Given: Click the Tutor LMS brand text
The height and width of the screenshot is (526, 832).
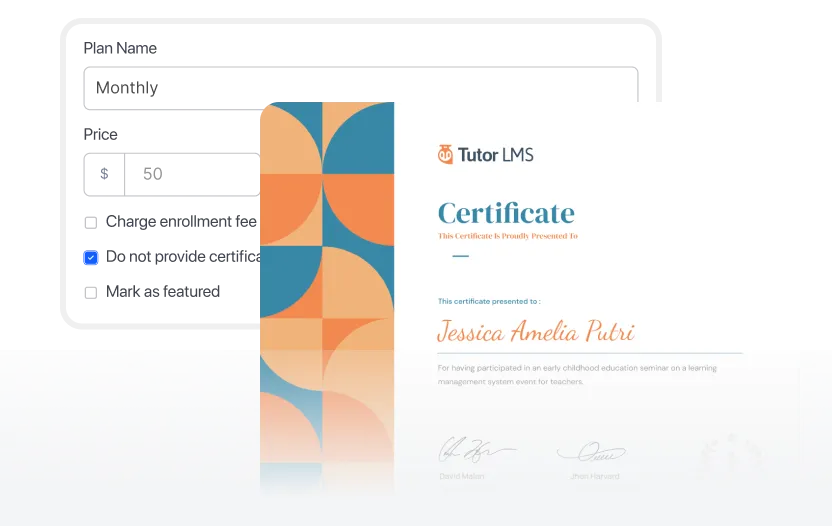Looking at the screenshot, I should [x=496, y=155].
